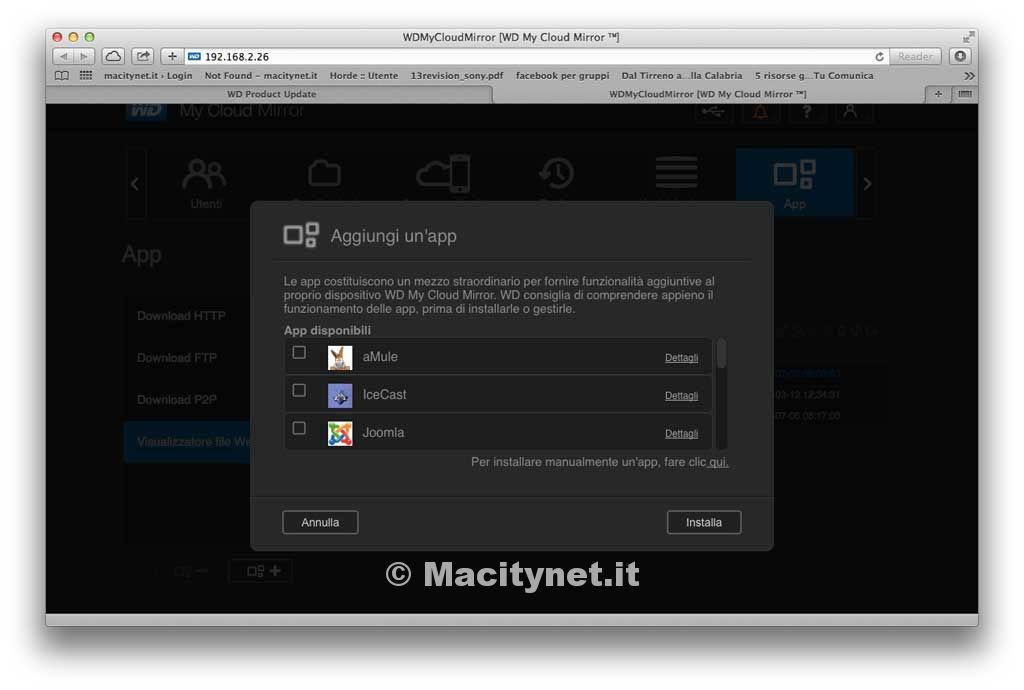This screenshot has height=690, width=1024.
Task: Click the aMule app icon
Action: (x=340, y=358)
